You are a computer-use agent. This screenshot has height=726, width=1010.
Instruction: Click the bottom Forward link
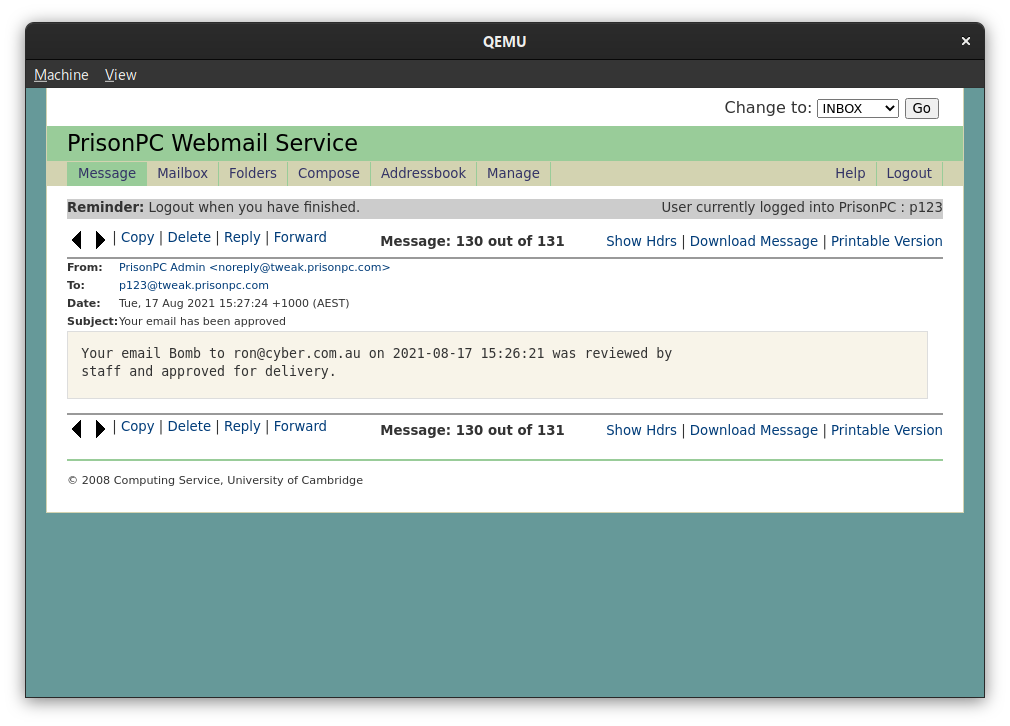tap(300, 426)
